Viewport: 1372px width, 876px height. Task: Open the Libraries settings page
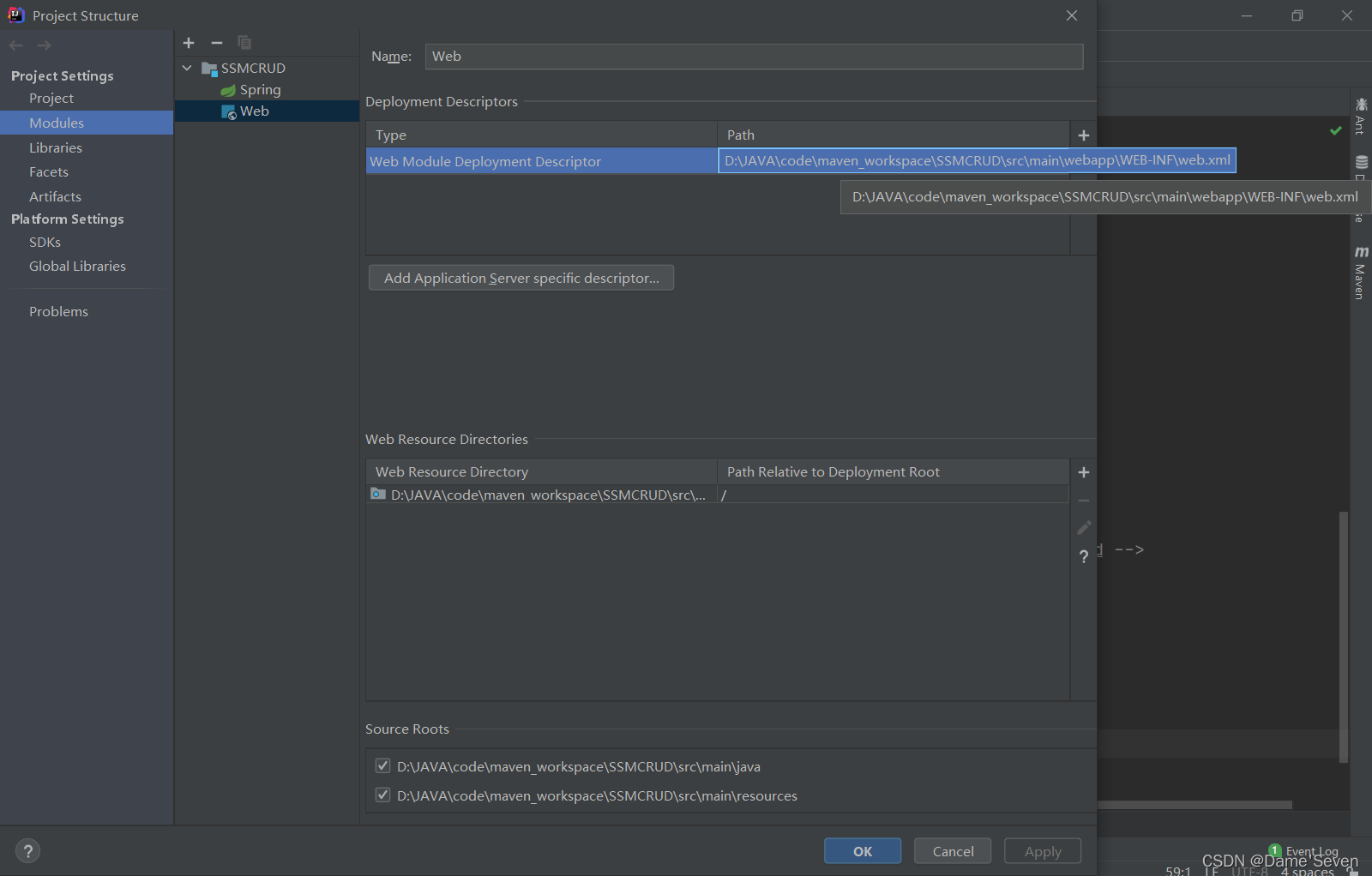[56, 147]
